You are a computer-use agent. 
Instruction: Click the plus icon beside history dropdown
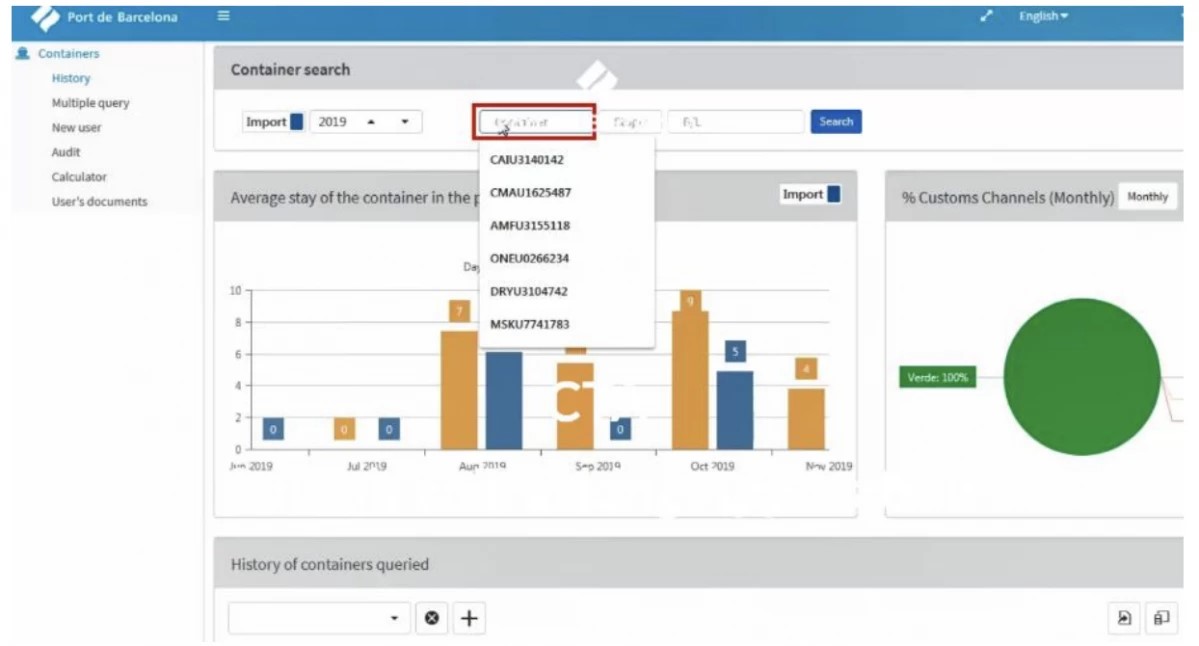coord(468,619)
